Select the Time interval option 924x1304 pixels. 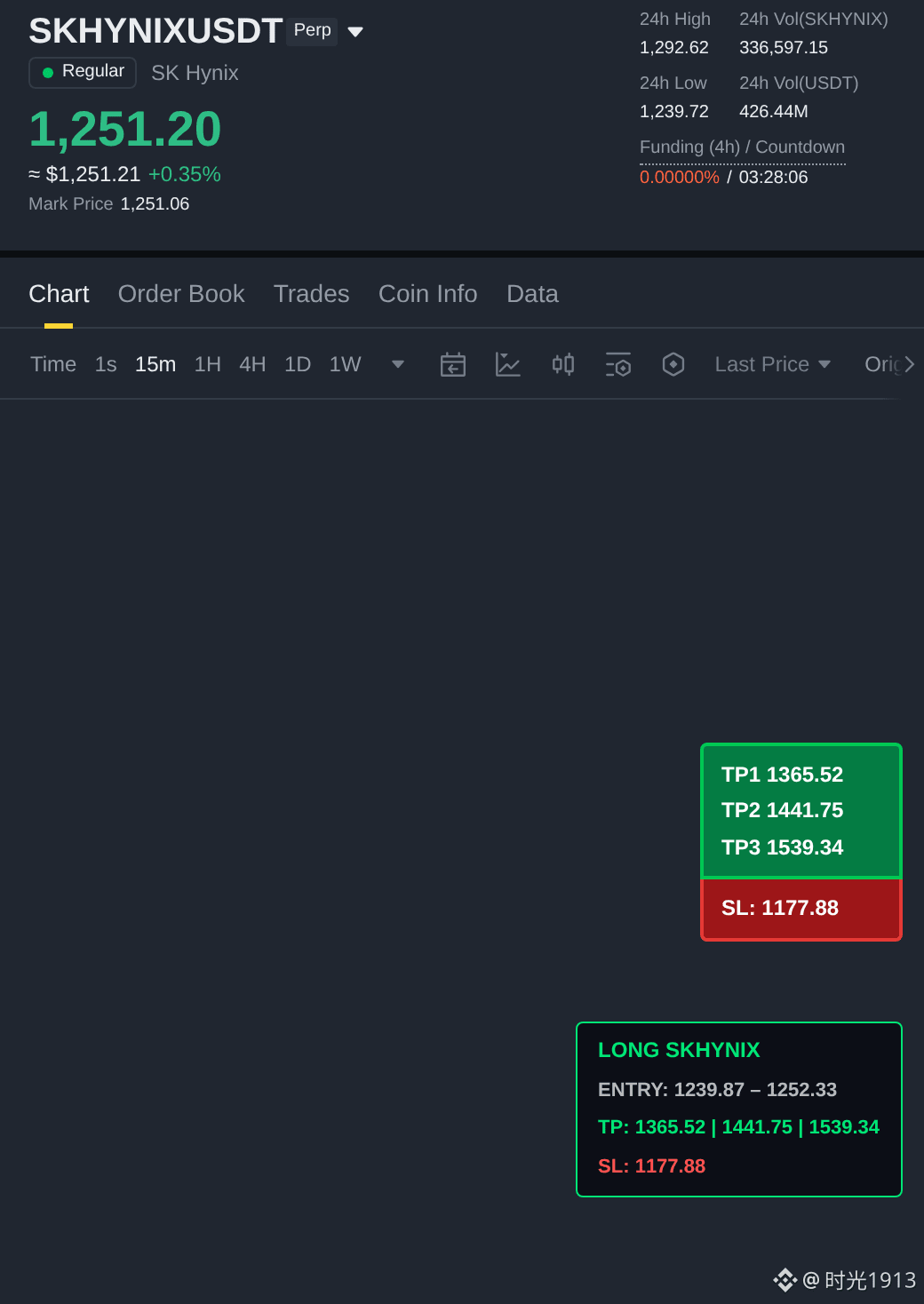pos(53,364)
